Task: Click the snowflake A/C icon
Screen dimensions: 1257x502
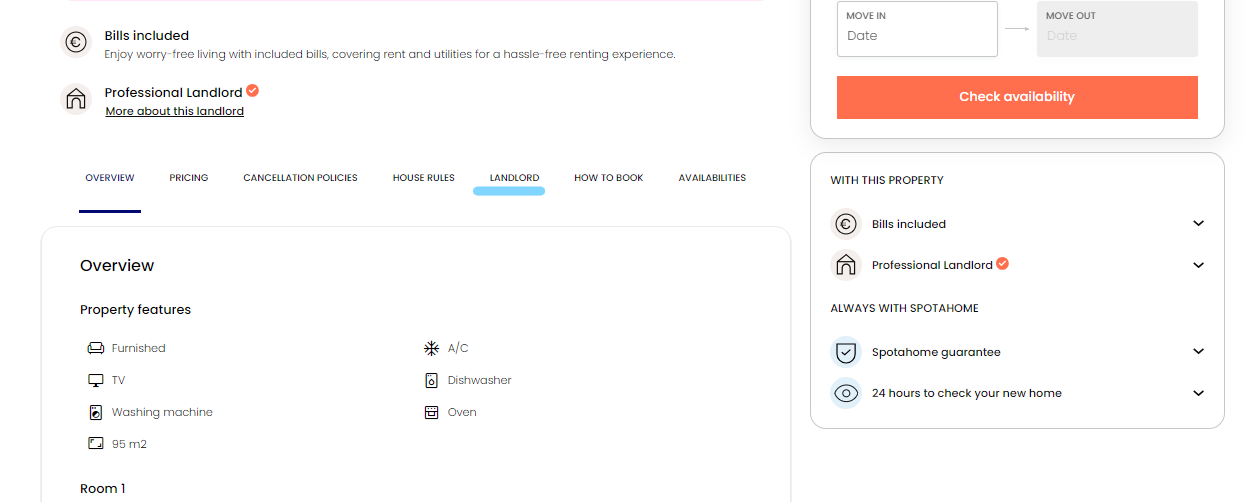Action: coord(432,348)
